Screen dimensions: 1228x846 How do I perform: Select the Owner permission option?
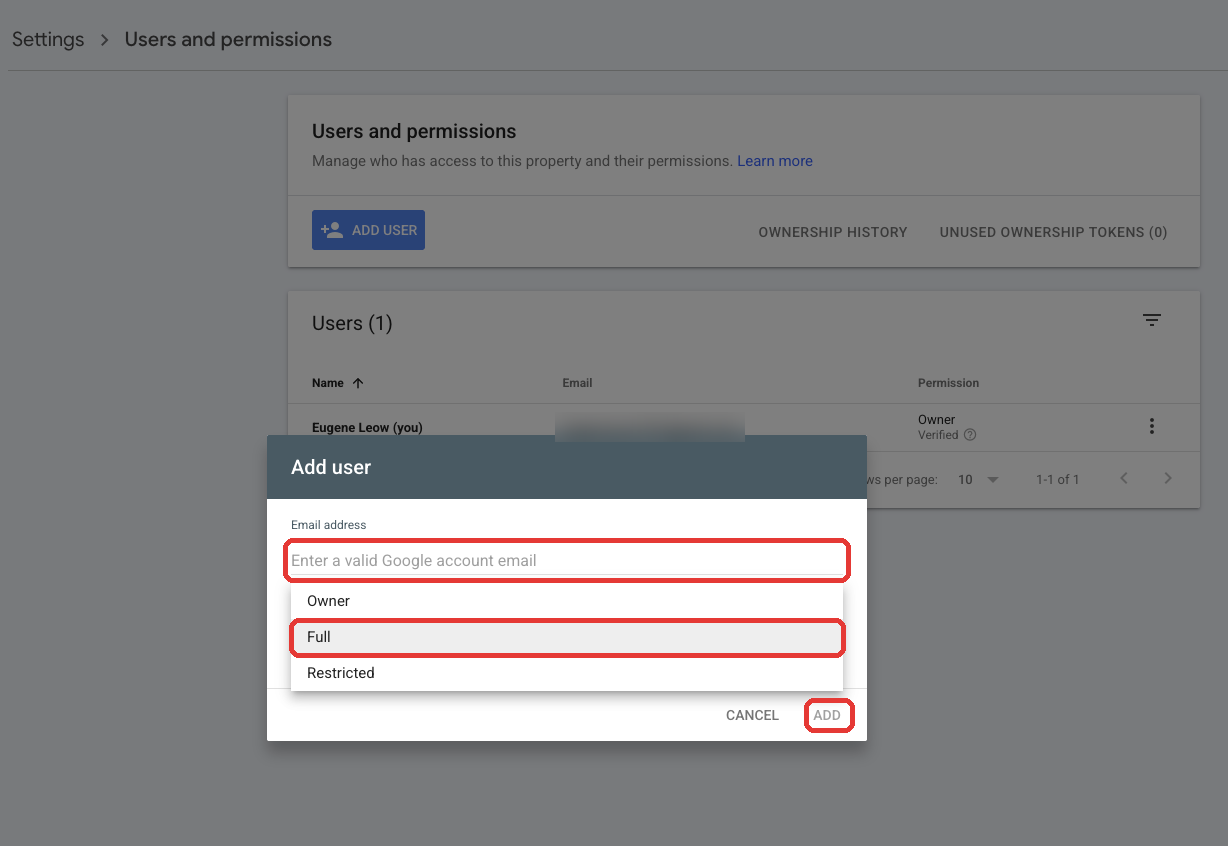click(567, 601)
